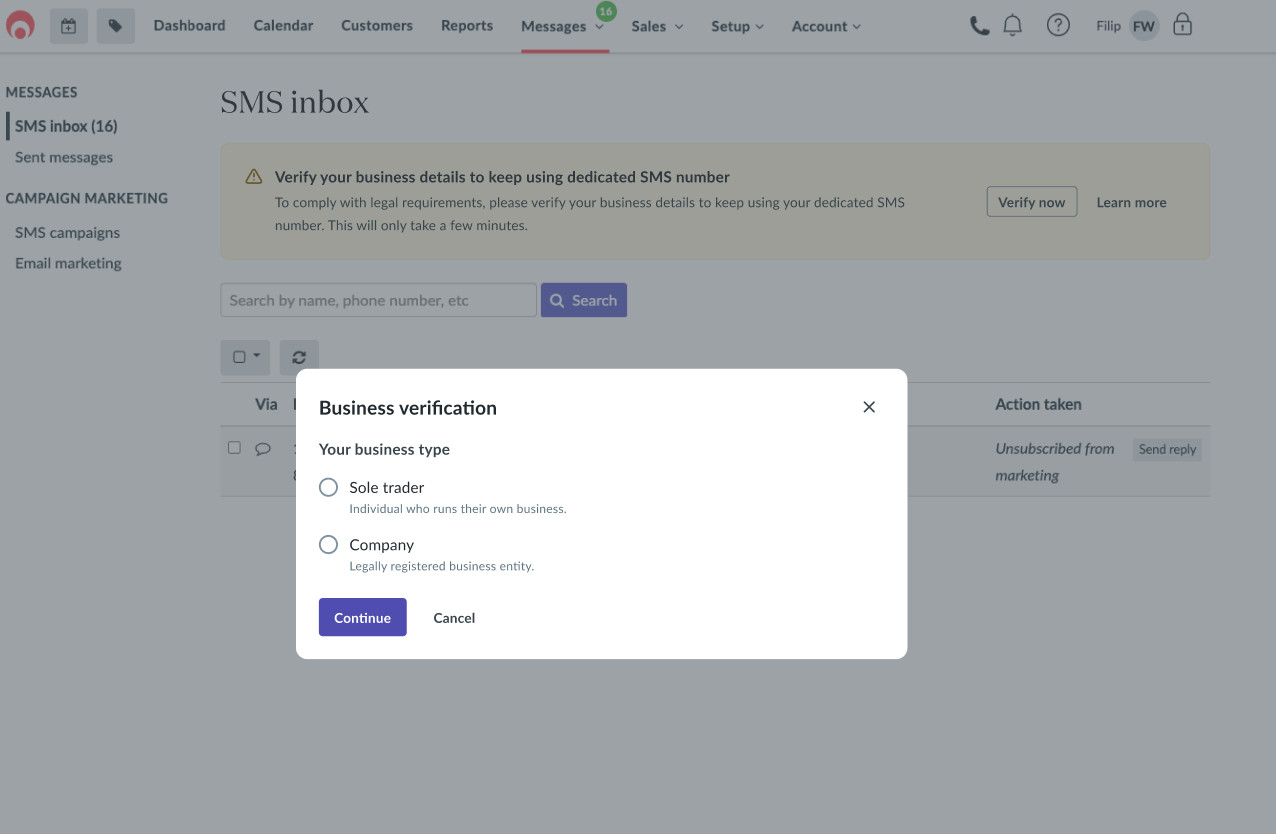1276x834 pixels.
Task: Click the red app logo icon
Action: pyautogui.click(x=20, y=26)
